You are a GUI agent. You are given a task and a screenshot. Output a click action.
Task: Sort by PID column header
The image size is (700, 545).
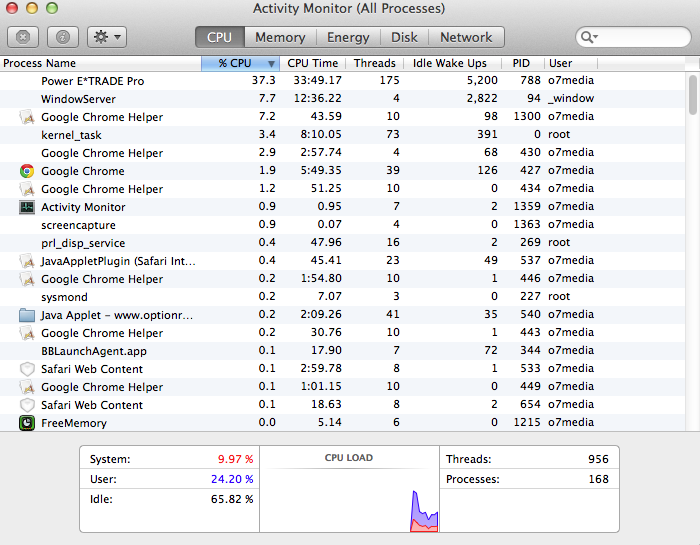(522, 63)
